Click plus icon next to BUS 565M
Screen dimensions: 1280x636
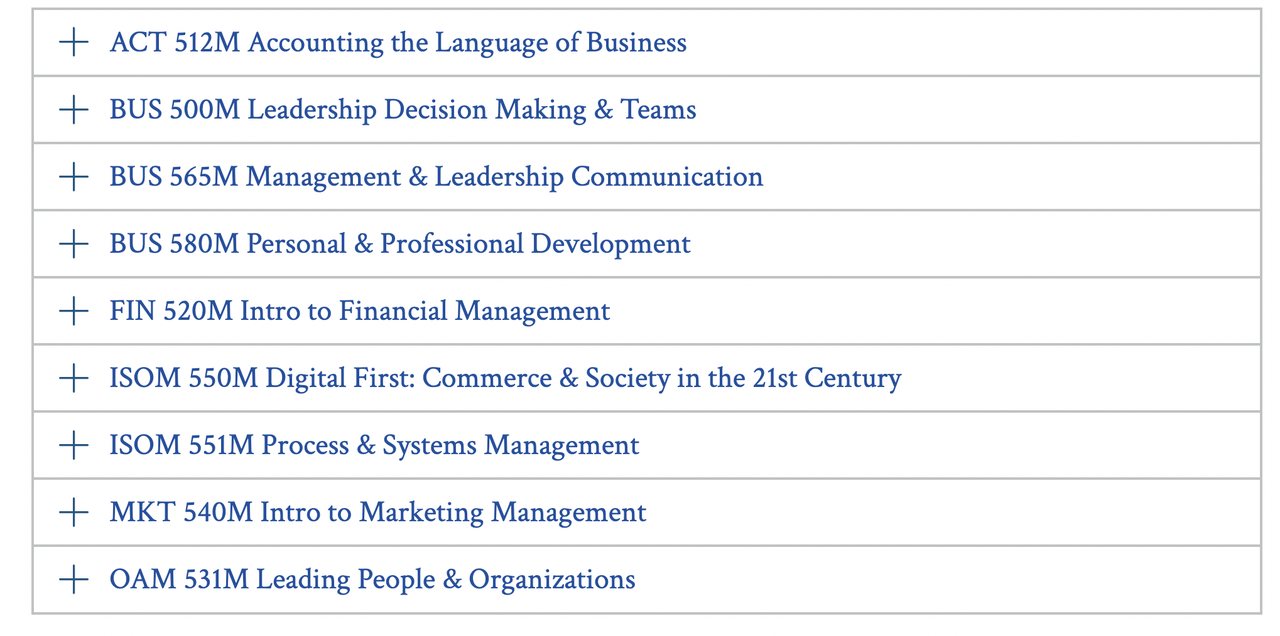coord(74,176)
